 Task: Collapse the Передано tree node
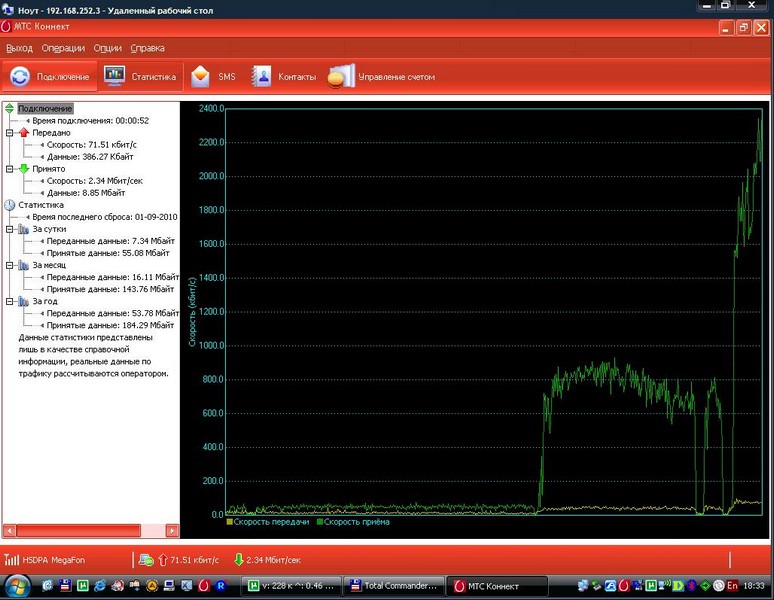(9, 132)
